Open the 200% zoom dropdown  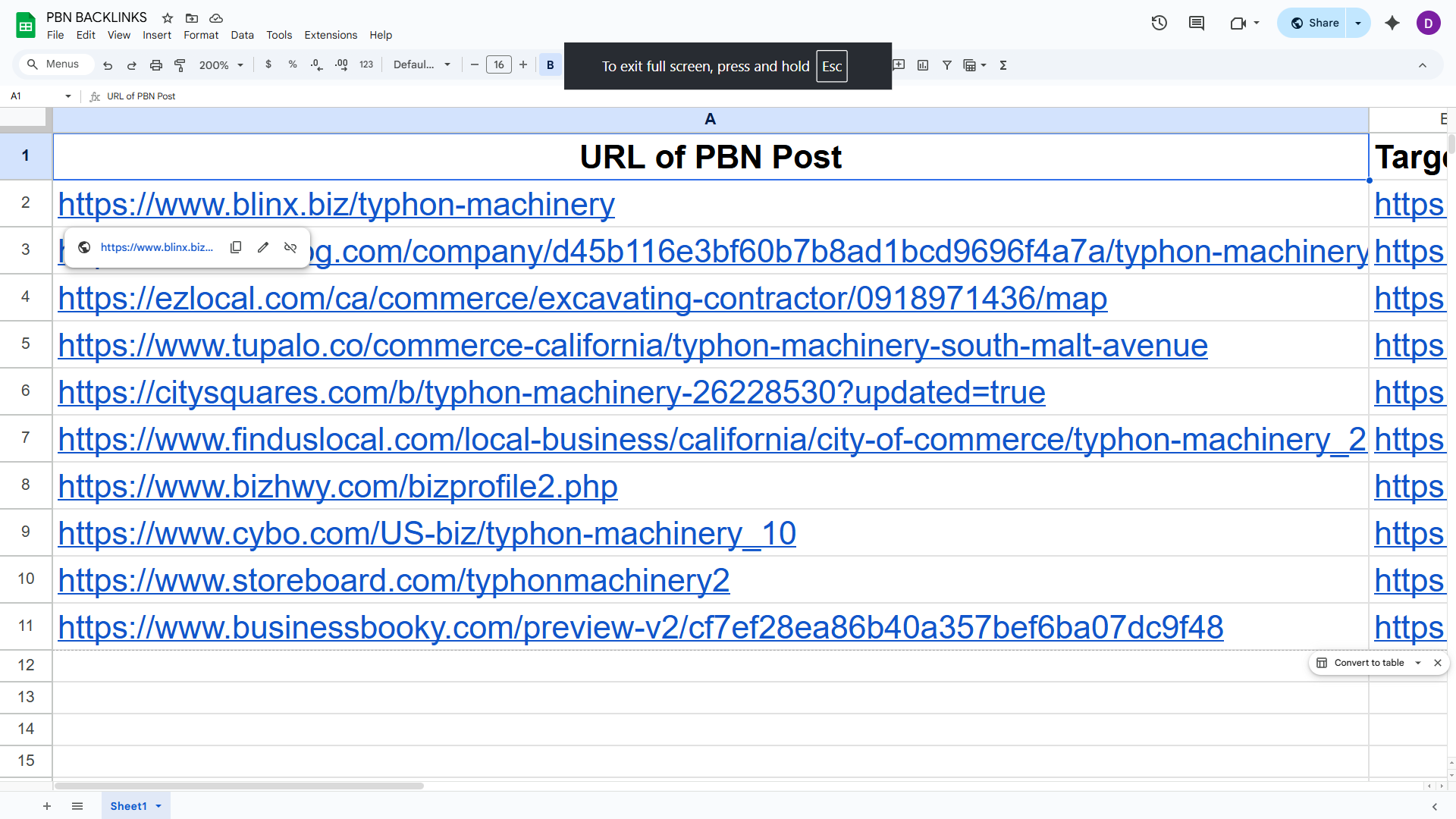[221, 65]
